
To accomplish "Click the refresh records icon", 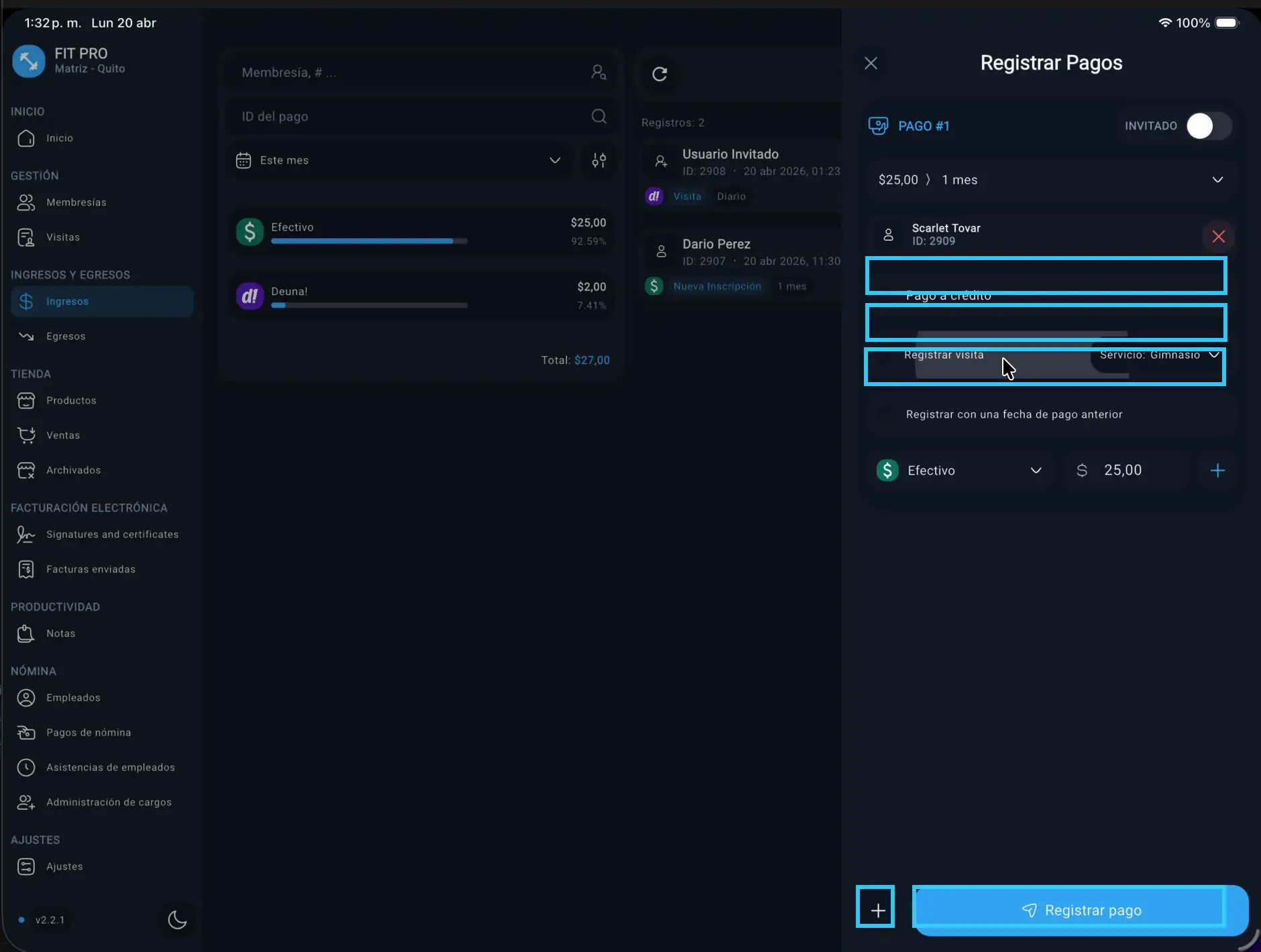I will 659,74.
